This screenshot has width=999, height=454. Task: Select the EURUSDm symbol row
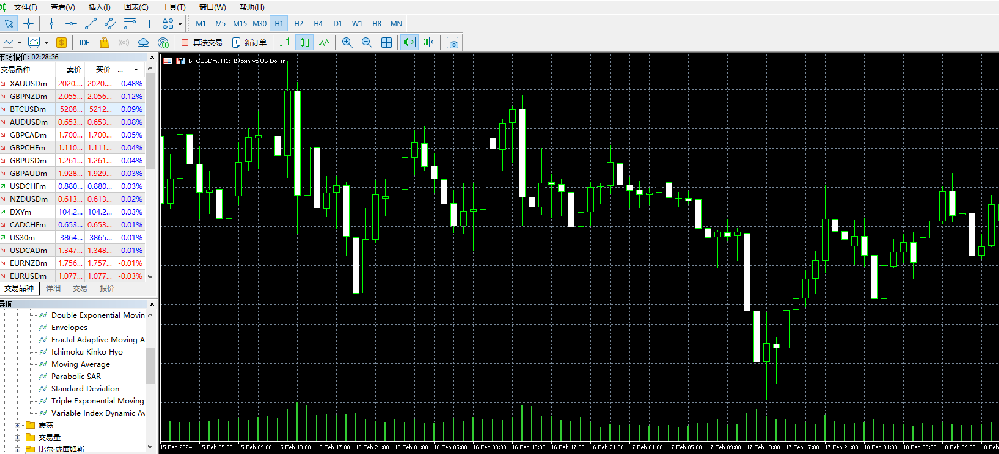73,276
